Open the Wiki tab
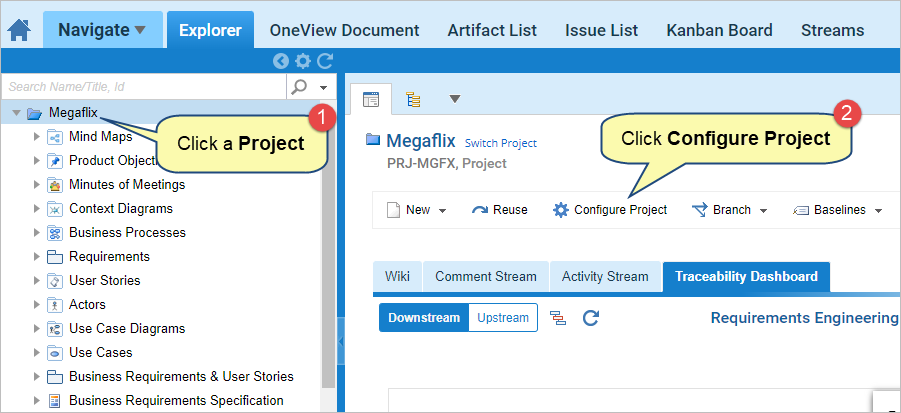This screenshot has width=901, height=413. coord(397,277)
